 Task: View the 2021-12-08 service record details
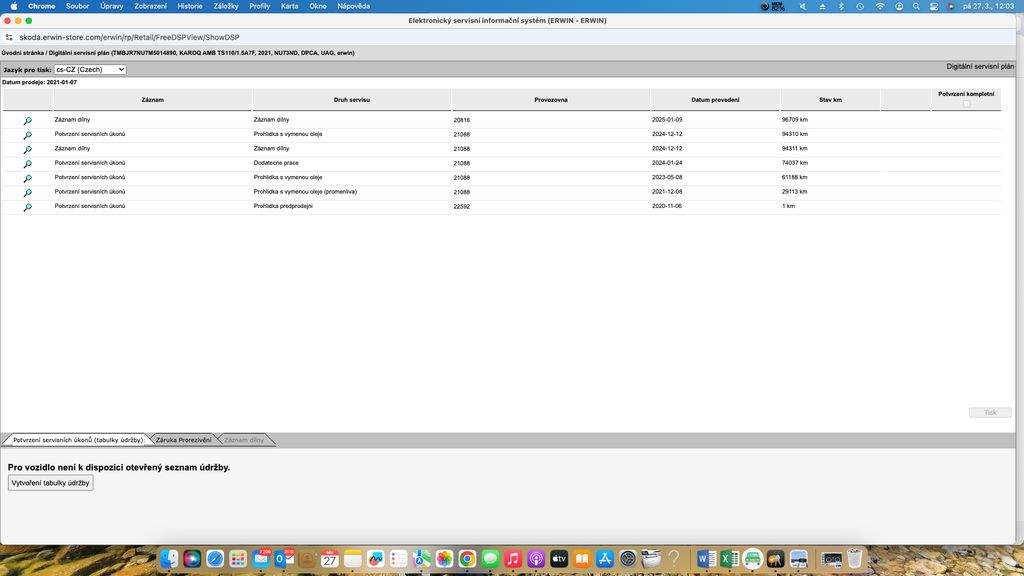point(27,192)
